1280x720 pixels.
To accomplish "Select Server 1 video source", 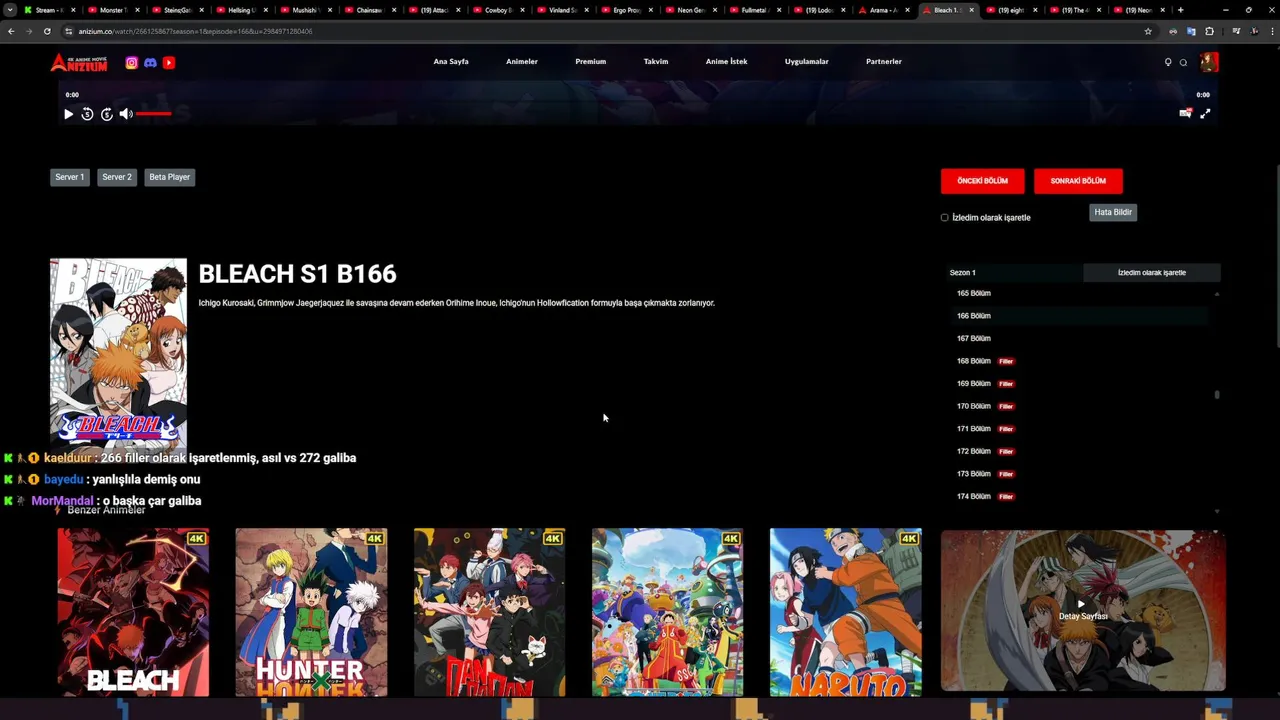I will [x=69, y=177].
